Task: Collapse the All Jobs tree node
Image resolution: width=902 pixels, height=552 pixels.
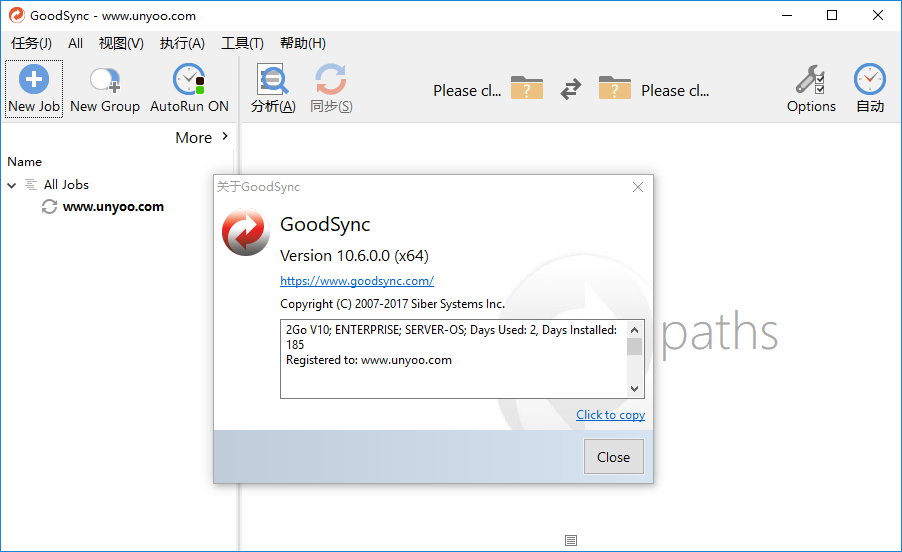Action: coord(12,185)
